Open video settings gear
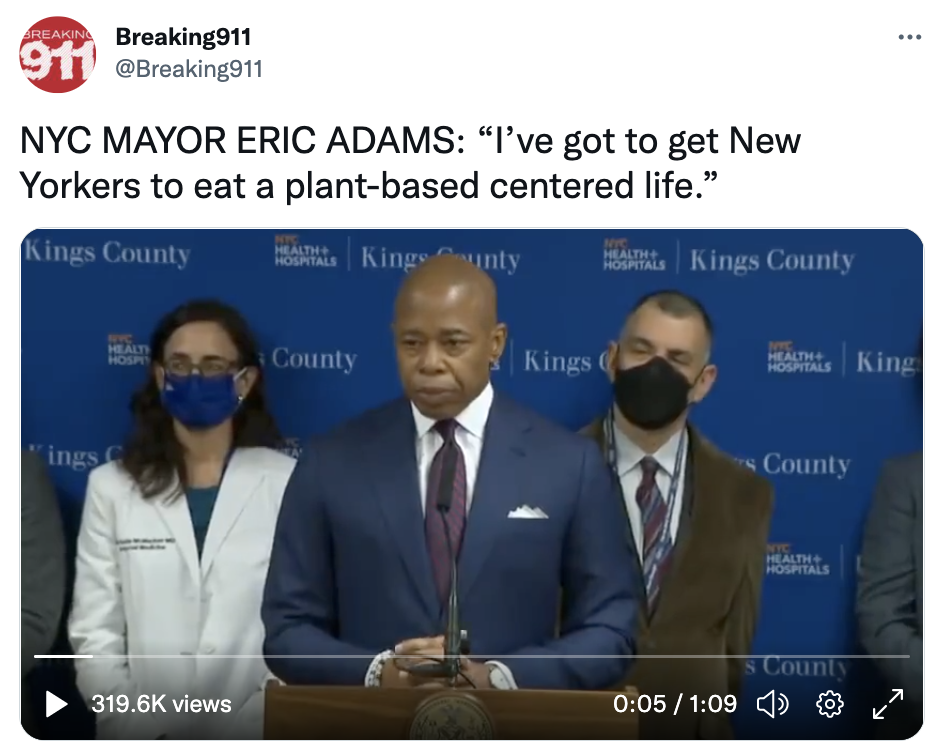 [830, 705]
